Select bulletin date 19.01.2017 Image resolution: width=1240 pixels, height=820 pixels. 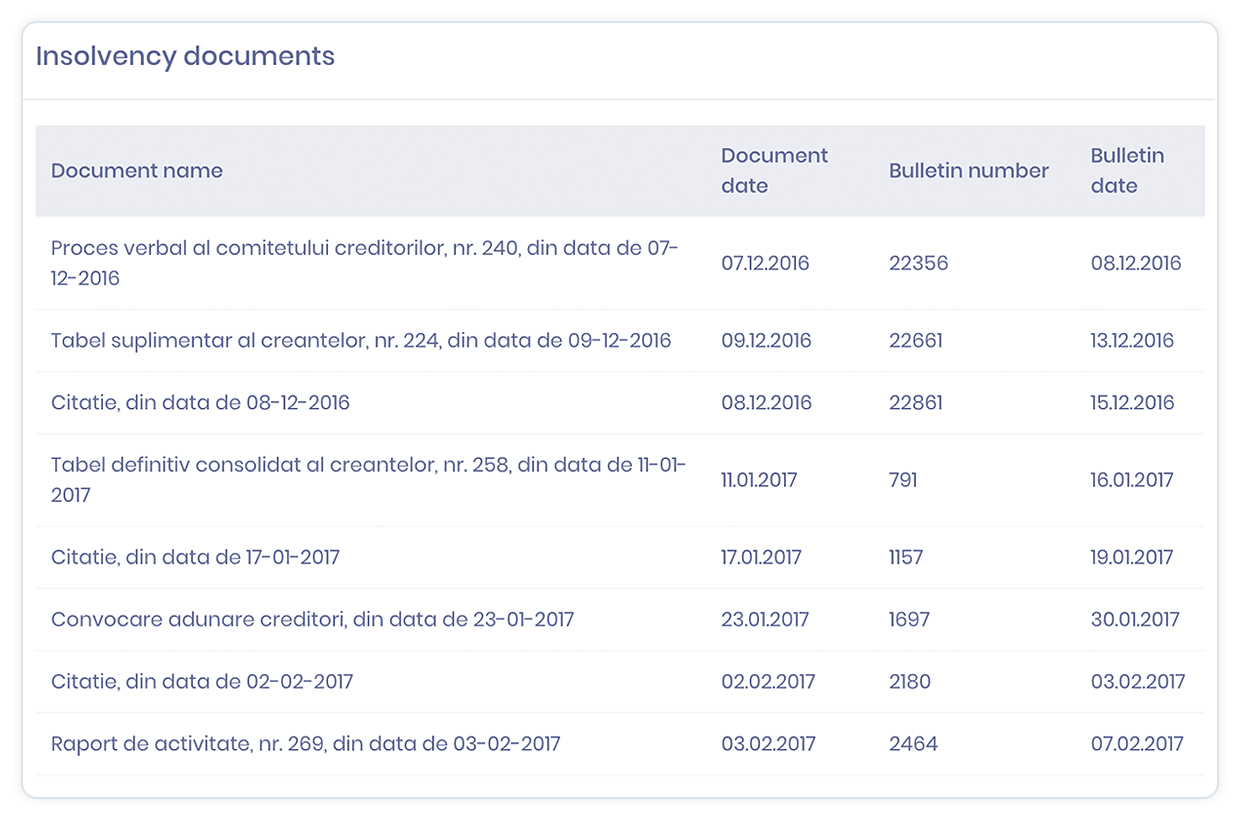pos(1132,557)
